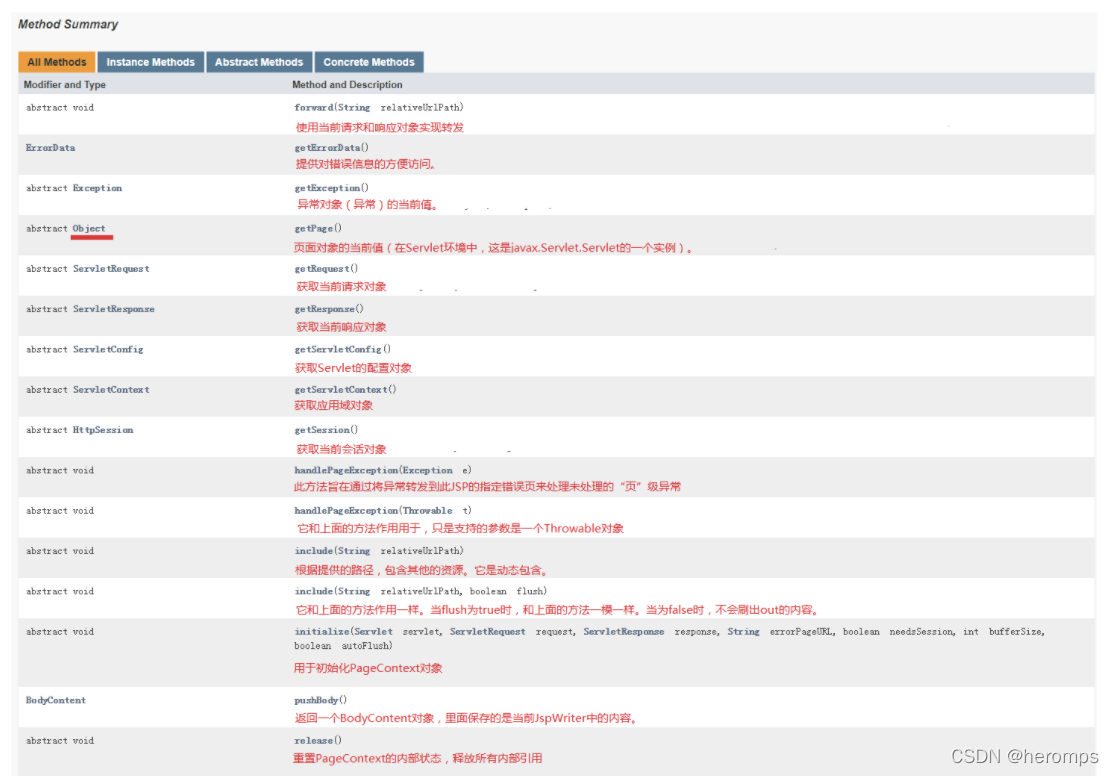Open the getServletConfig method link
Viewport: 1114px width, 776px height.
[337, 350]
